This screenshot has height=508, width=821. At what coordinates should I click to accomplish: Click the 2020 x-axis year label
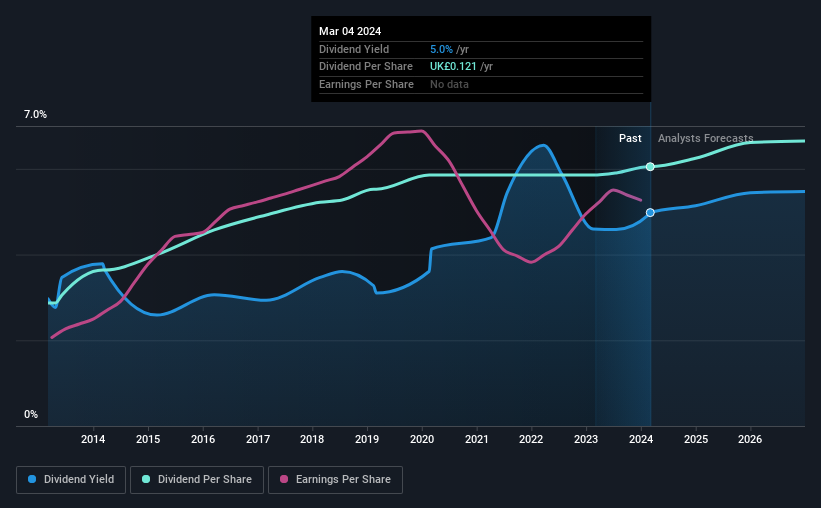click(421, 439)
